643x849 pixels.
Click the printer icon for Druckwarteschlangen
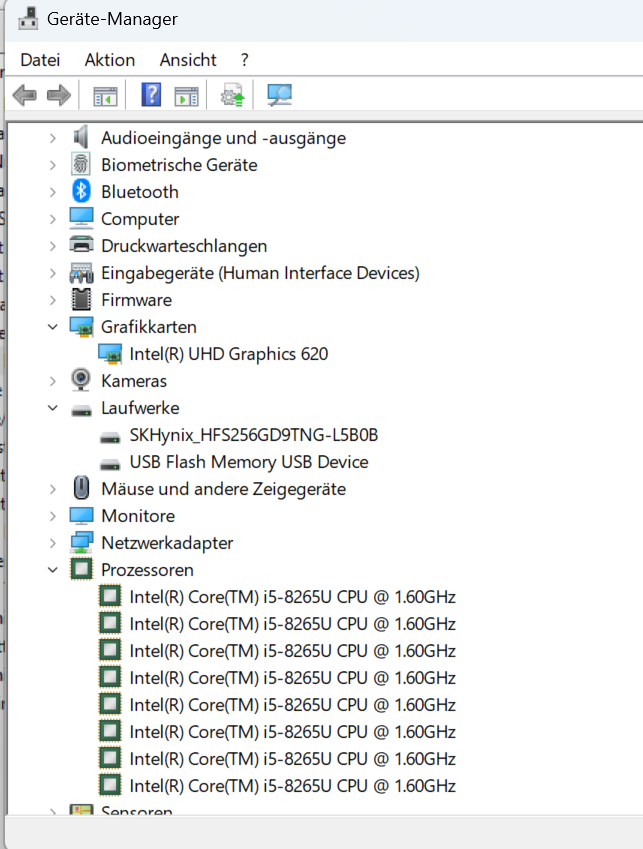(x=81, y=245)
